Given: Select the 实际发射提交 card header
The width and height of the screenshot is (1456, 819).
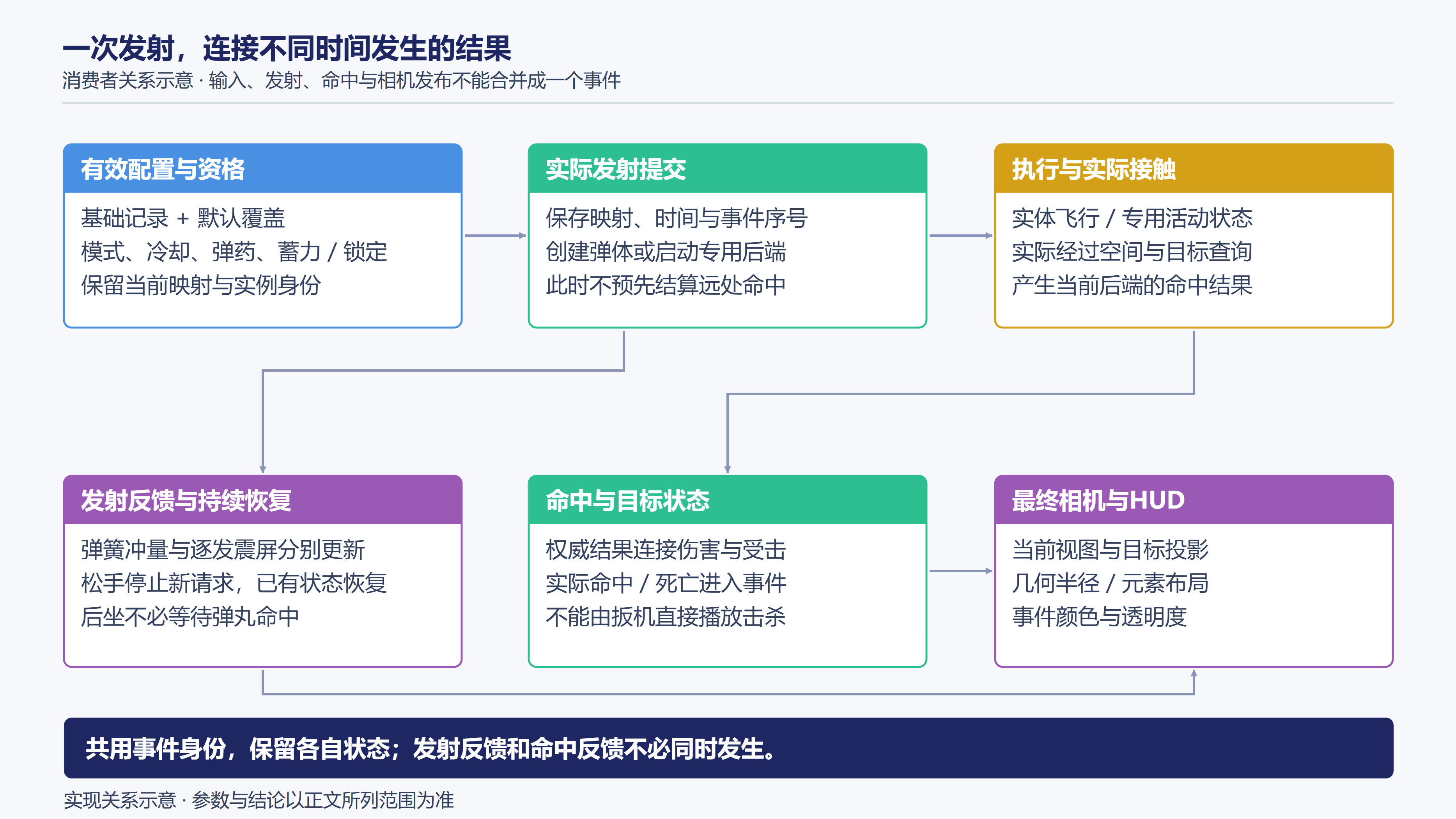Looking at the screenshot, I should (x=728, y=168).
